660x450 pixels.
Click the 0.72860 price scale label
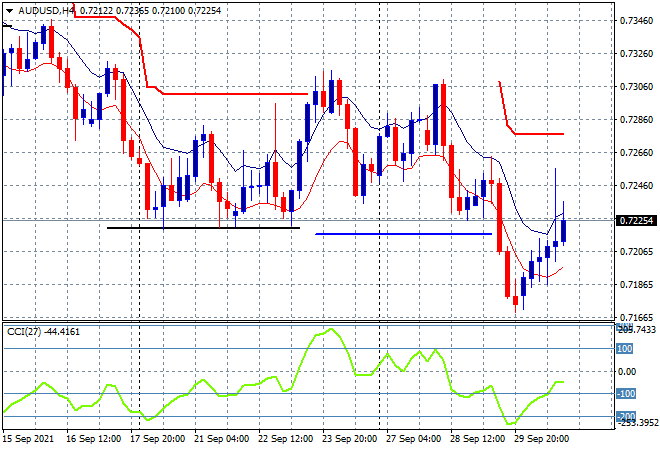click(636, 120)
